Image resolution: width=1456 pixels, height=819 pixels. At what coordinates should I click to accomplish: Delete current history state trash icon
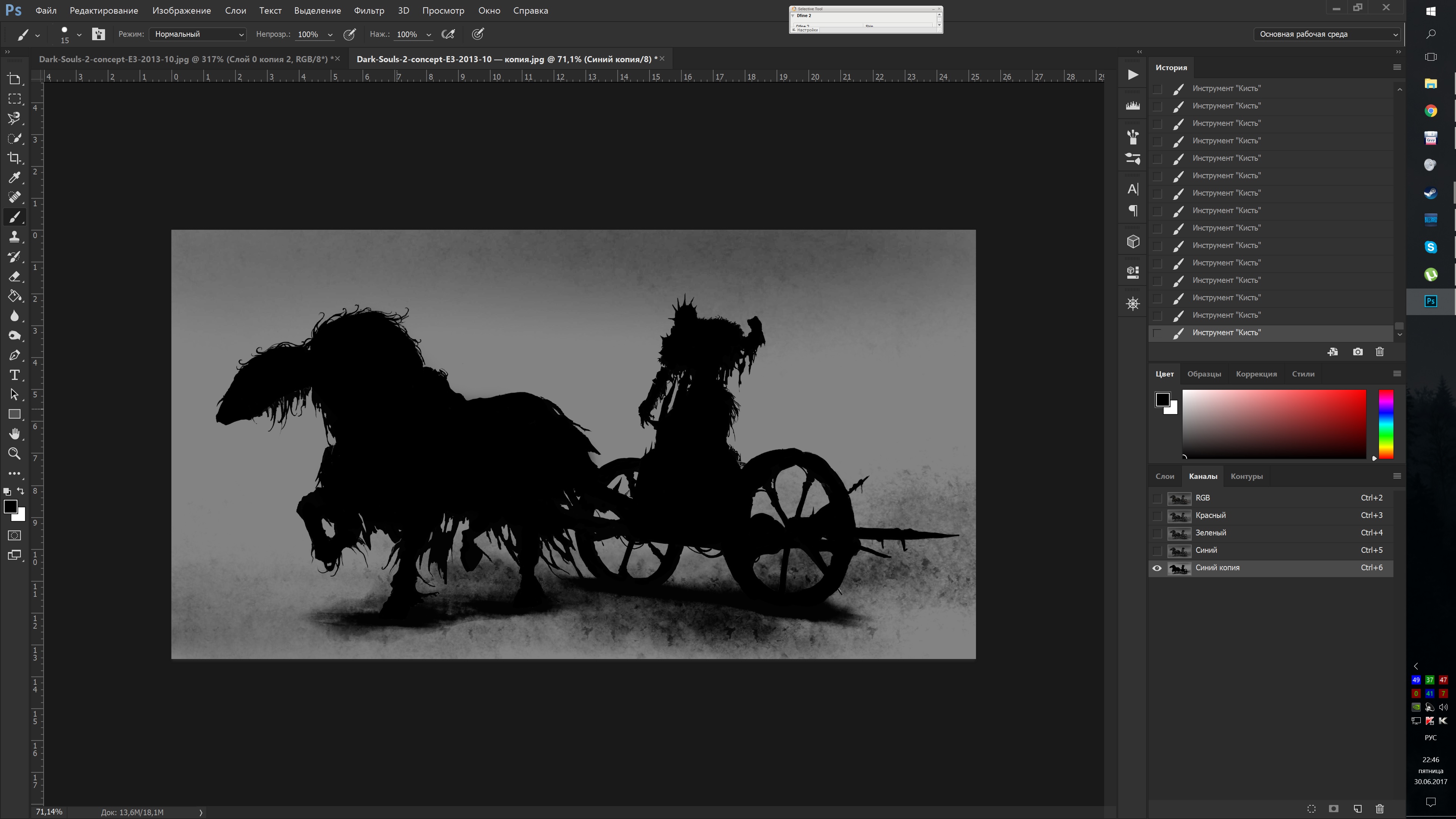[1380, 352]
